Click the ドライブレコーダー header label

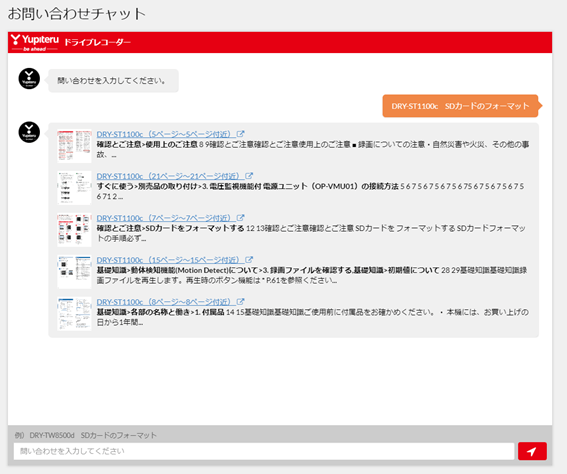click(97, 42)
